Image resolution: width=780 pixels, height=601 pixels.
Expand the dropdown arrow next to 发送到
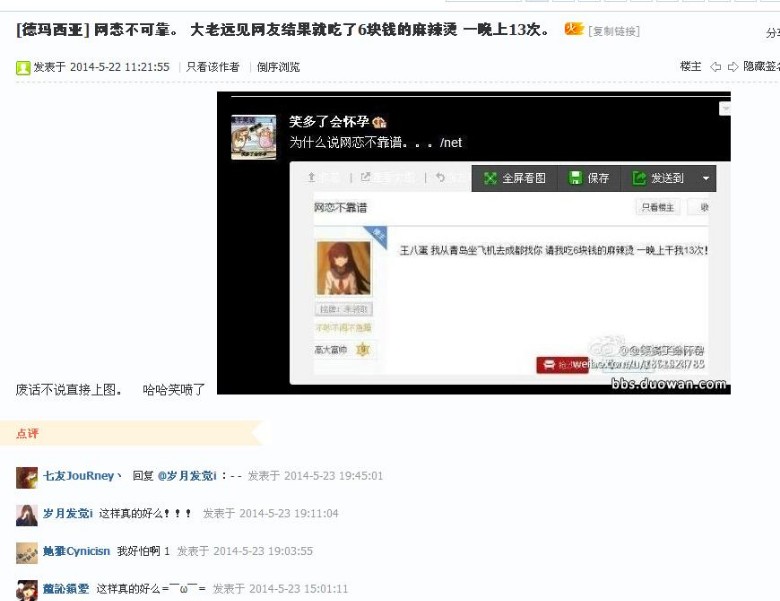706,178
